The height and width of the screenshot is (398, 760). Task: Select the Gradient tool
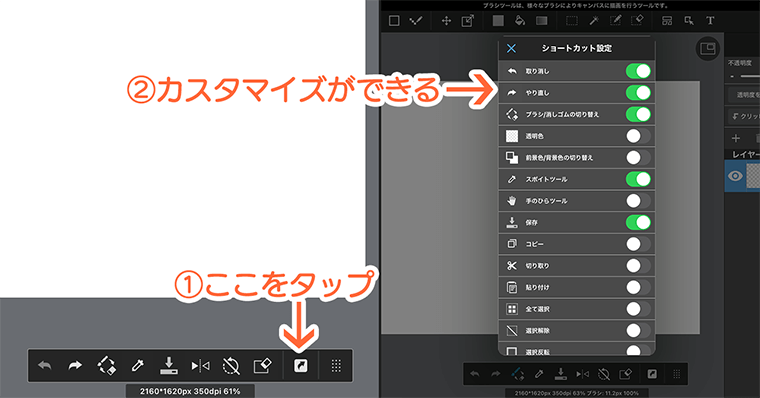pos(541,21)
